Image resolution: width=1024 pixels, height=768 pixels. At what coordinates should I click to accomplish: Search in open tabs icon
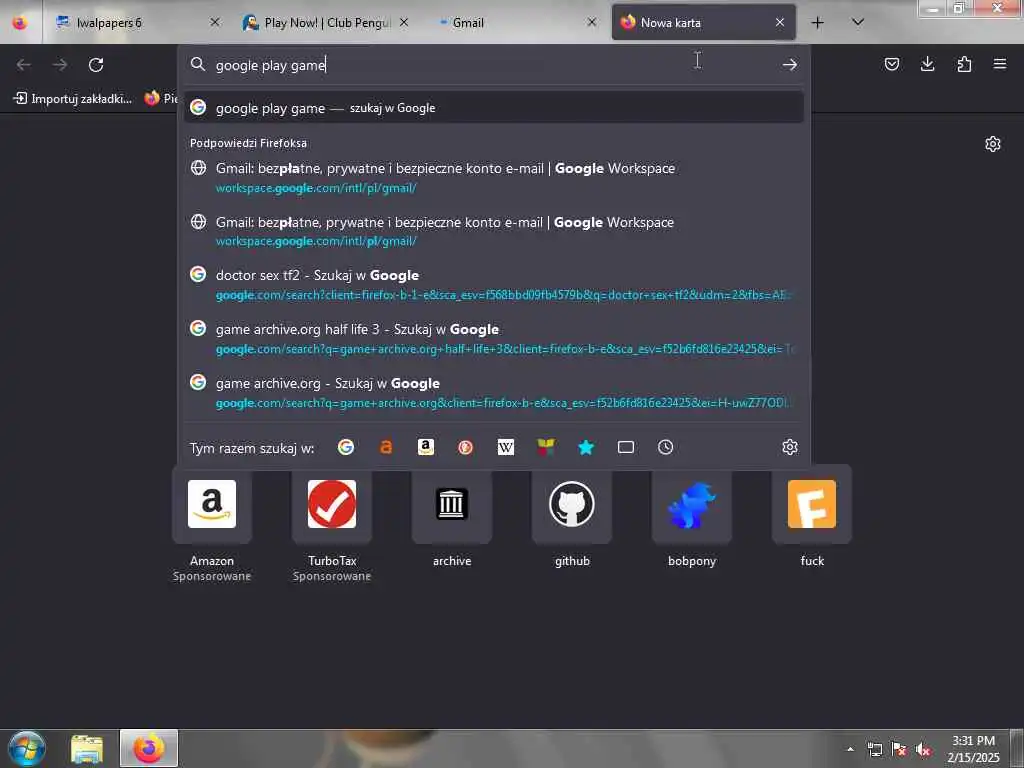click(626, 447)
